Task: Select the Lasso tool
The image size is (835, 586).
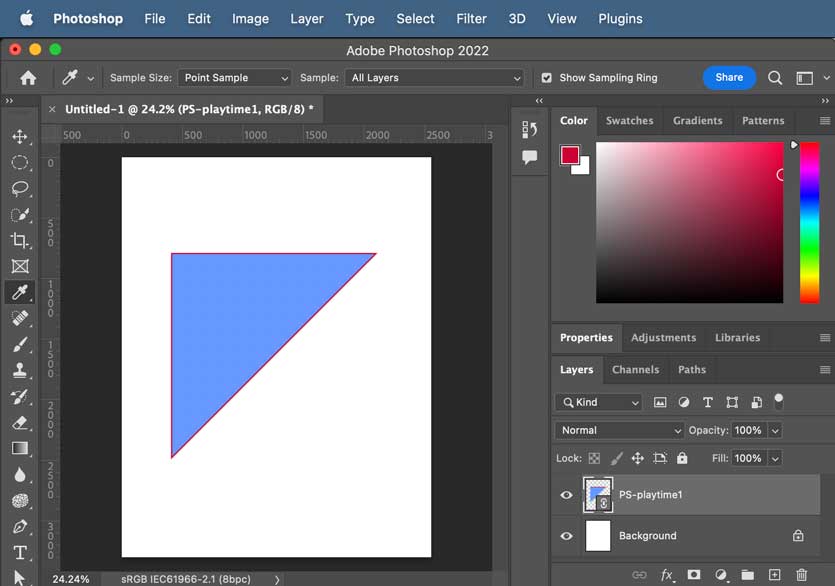Action: 20,189
